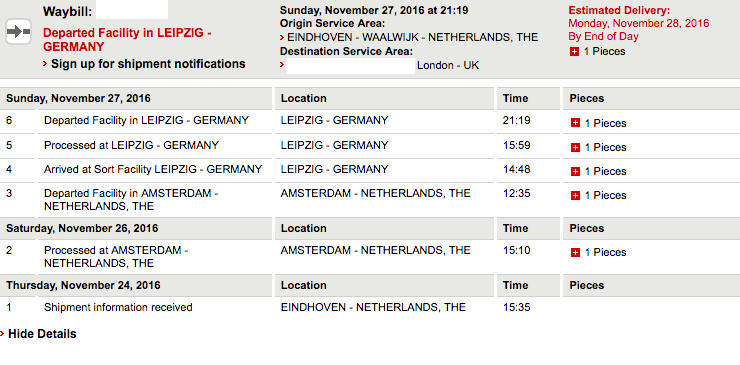Click Sunday, November 27, 2016 date header
Image resolution: width=740 pixels, height=365 pixels.
78,99
